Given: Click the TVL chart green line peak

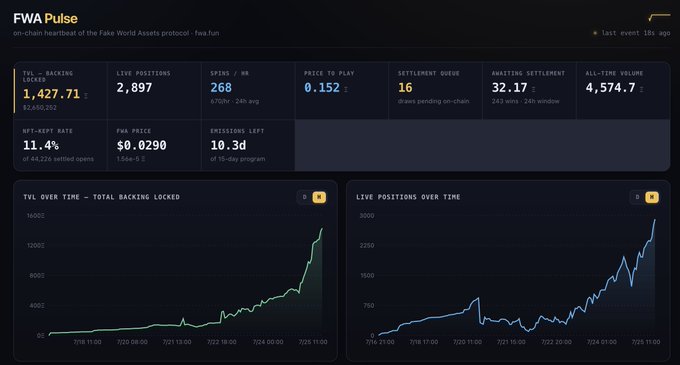Looking at the screenshot, I should [322, 228].
